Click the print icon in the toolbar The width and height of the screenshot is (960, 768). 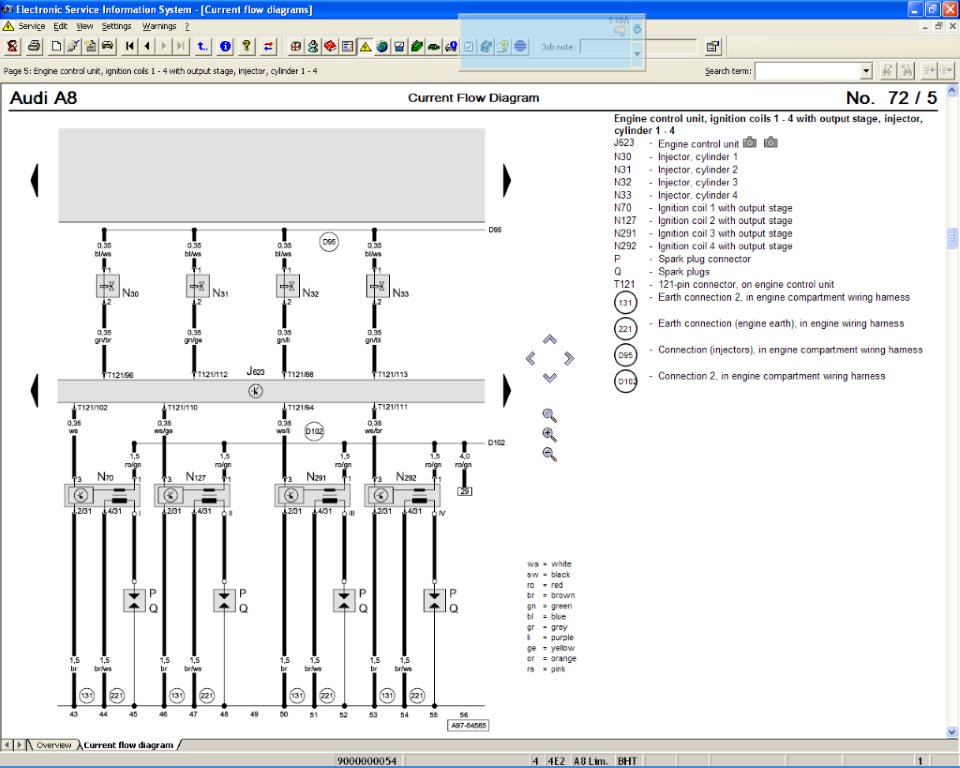click(34, 46)
